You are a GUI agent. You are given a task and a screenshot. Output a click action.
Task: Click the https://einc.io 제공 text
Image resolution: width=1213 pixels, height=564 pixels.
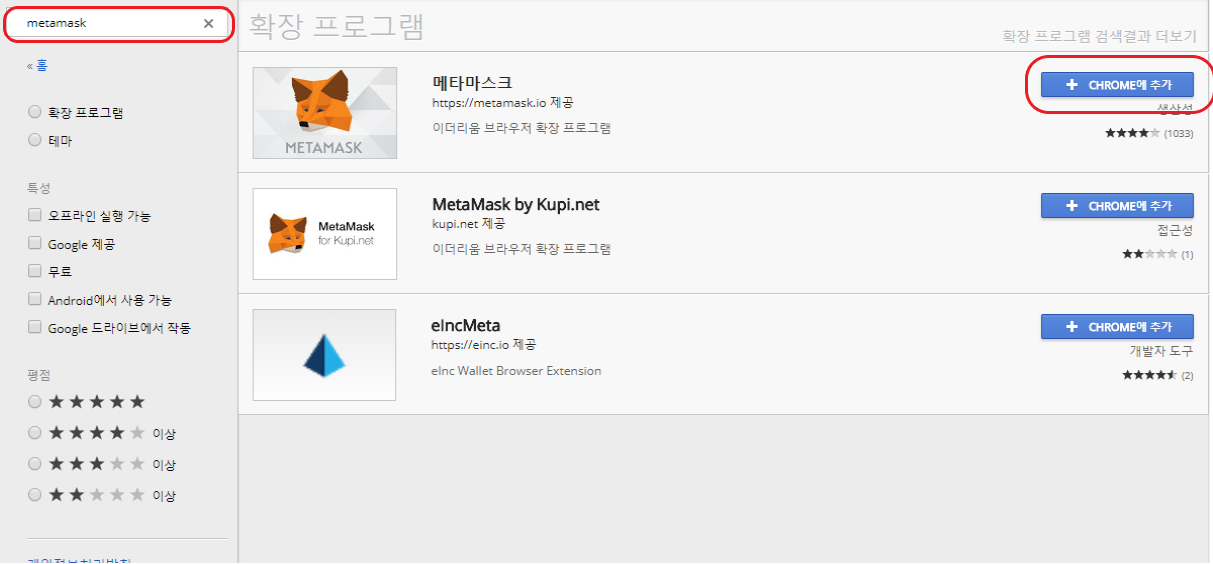click(484, 345)
